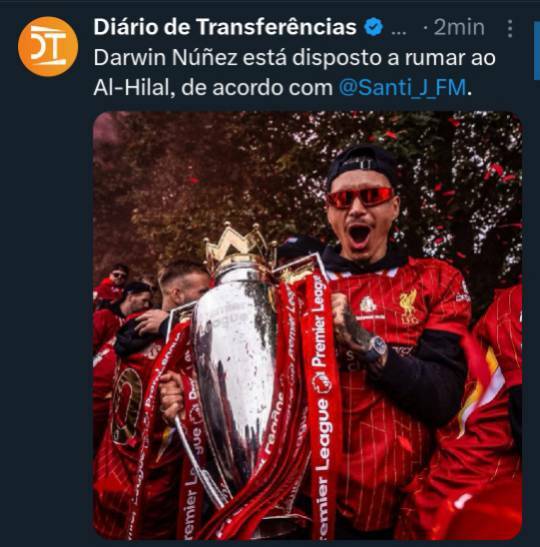Open the attached Liverpool celebration photo
Image resolution: width=540 pixels, height=547 pixels.
307,325
